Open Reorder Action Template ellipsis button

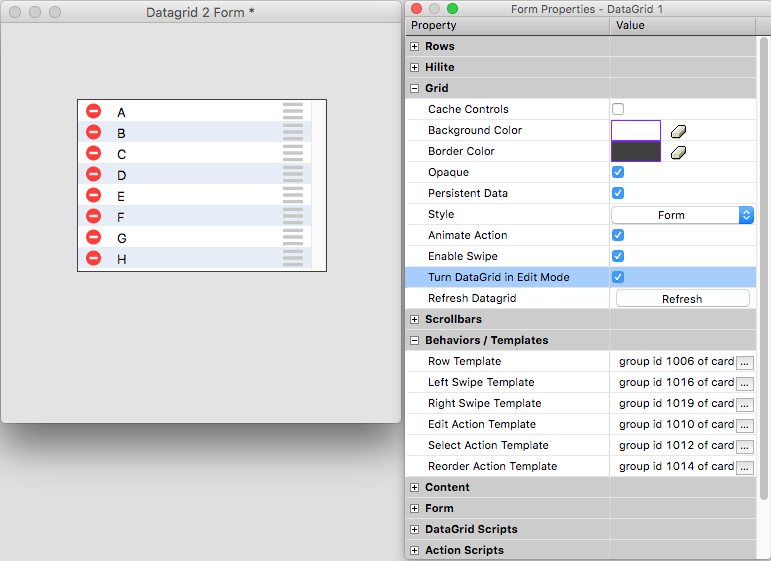744,467
